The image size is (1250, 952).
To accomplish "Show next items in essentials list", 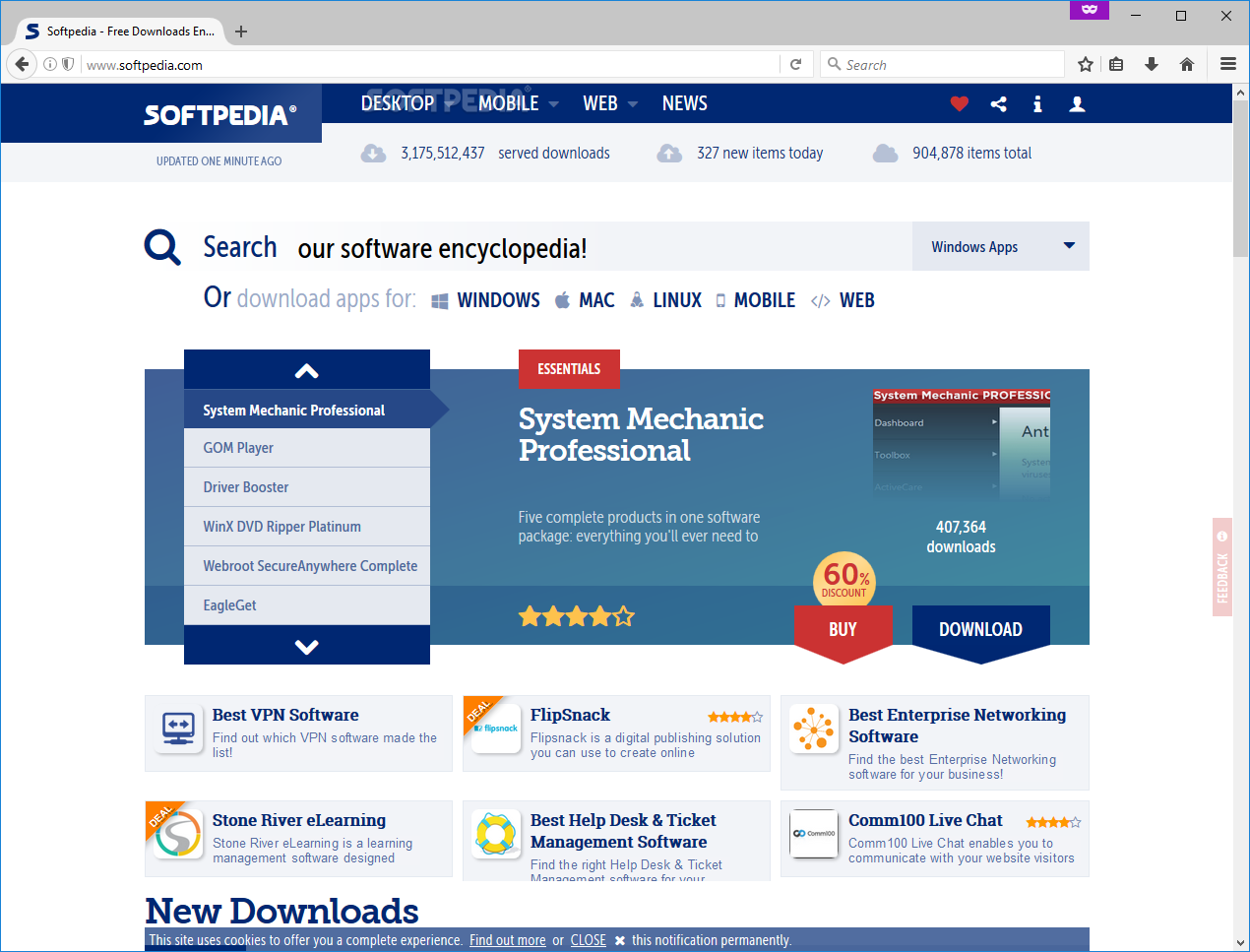I will tap(307, 646).
